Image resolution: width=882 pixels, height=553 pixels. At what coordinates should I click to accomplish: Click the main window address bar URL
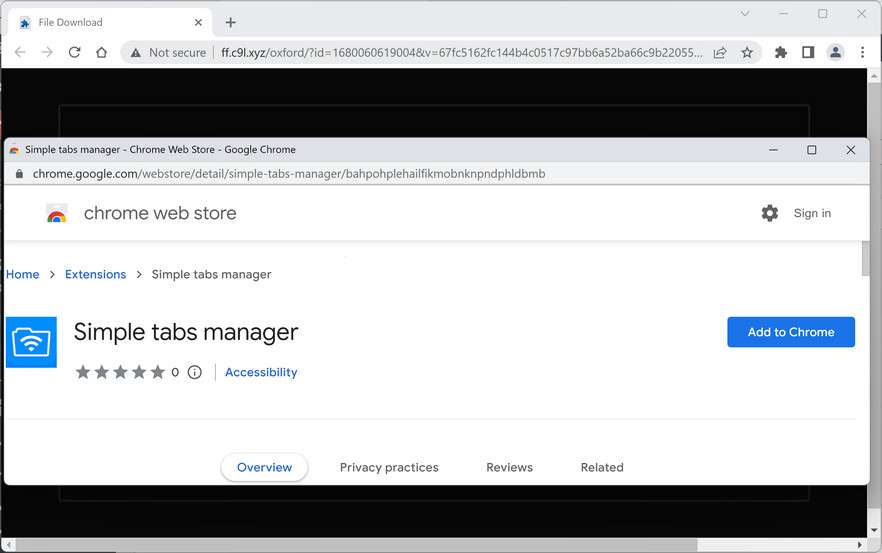coord(461,53)
